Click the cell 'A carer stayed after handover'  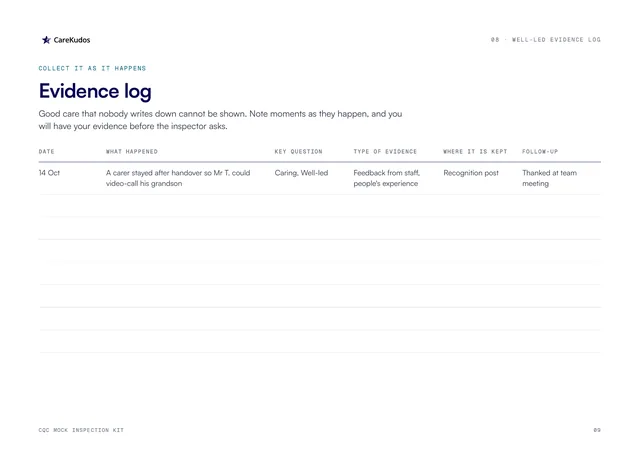coord(178,178)
